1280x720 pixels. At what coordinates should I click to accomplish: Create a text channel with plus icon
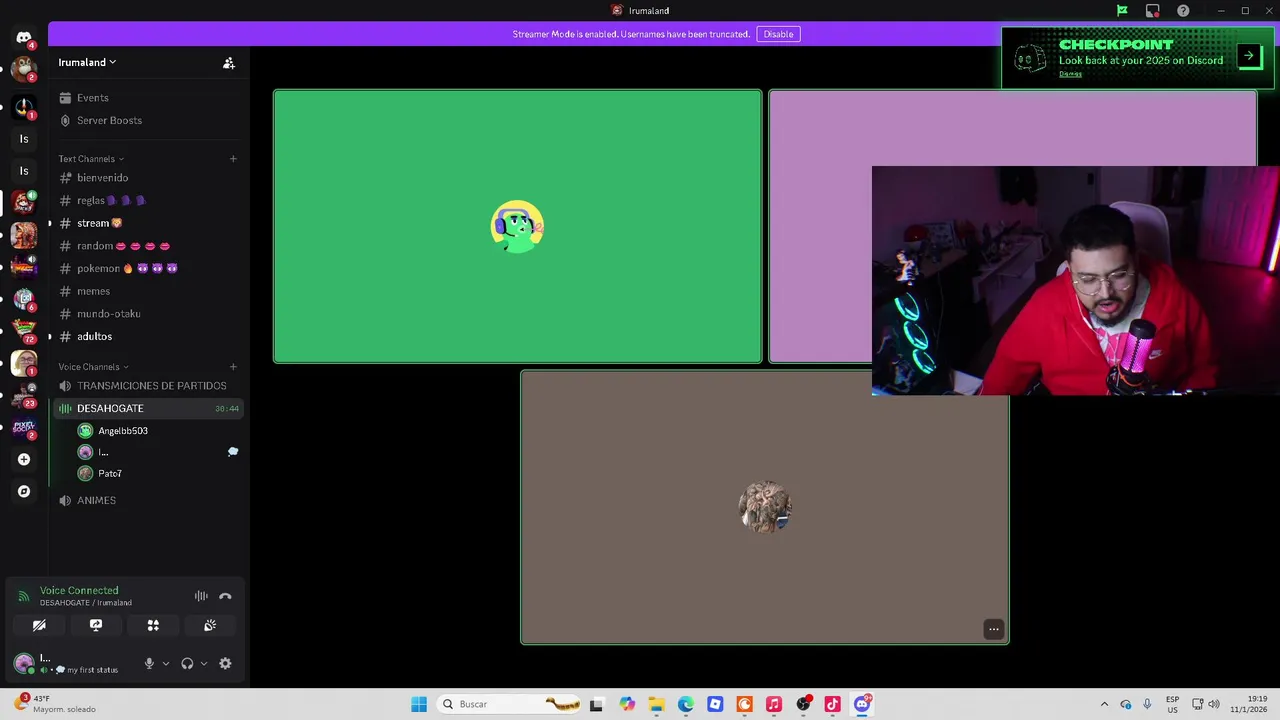point(233,159)
